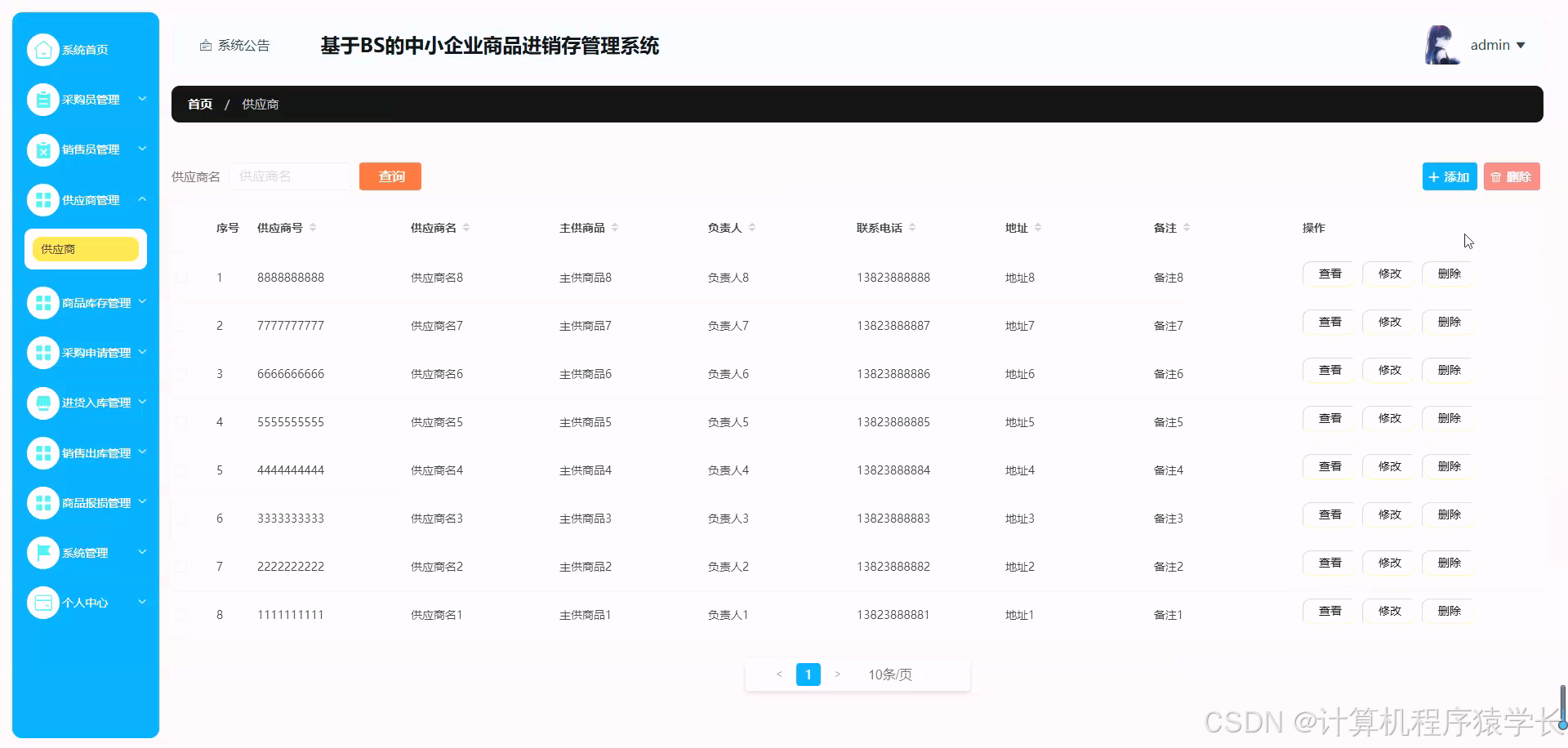Click the 销售员管理 sidebar icon
The width and height of the screenshot is (1568, 748).
point(43,149)
